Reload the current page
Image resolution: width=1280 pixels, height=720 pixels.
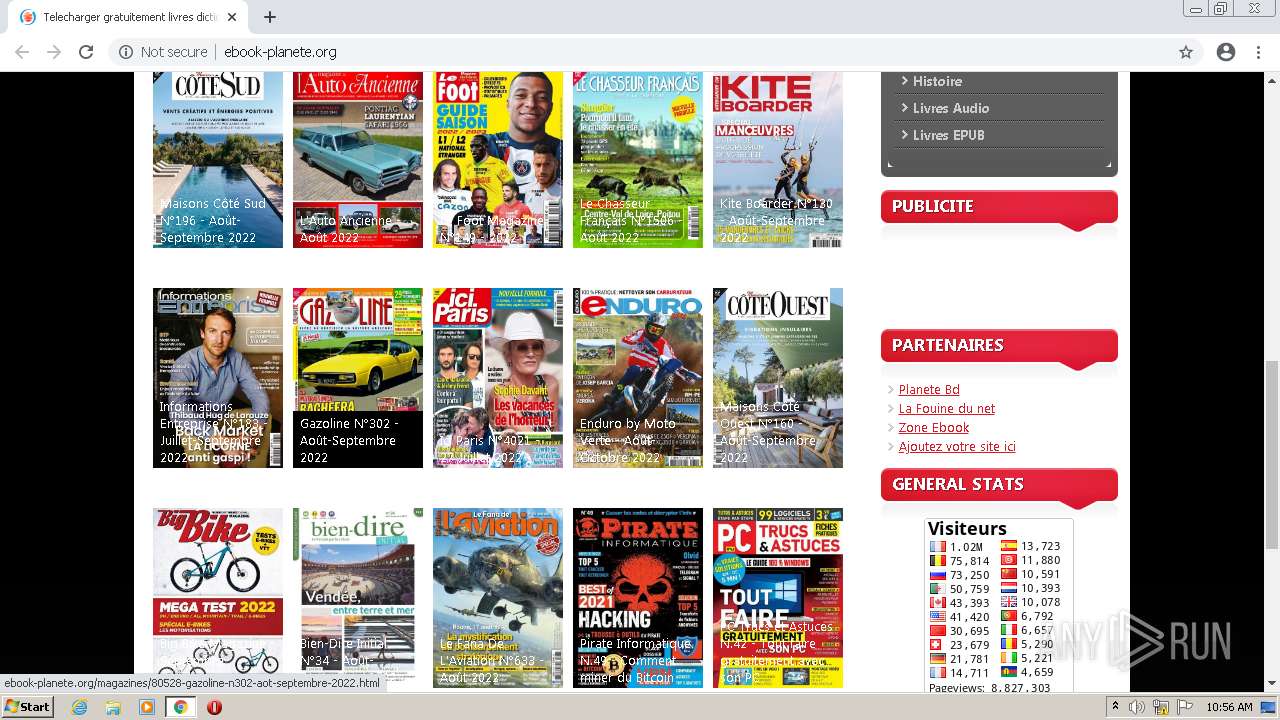[86, 52]
